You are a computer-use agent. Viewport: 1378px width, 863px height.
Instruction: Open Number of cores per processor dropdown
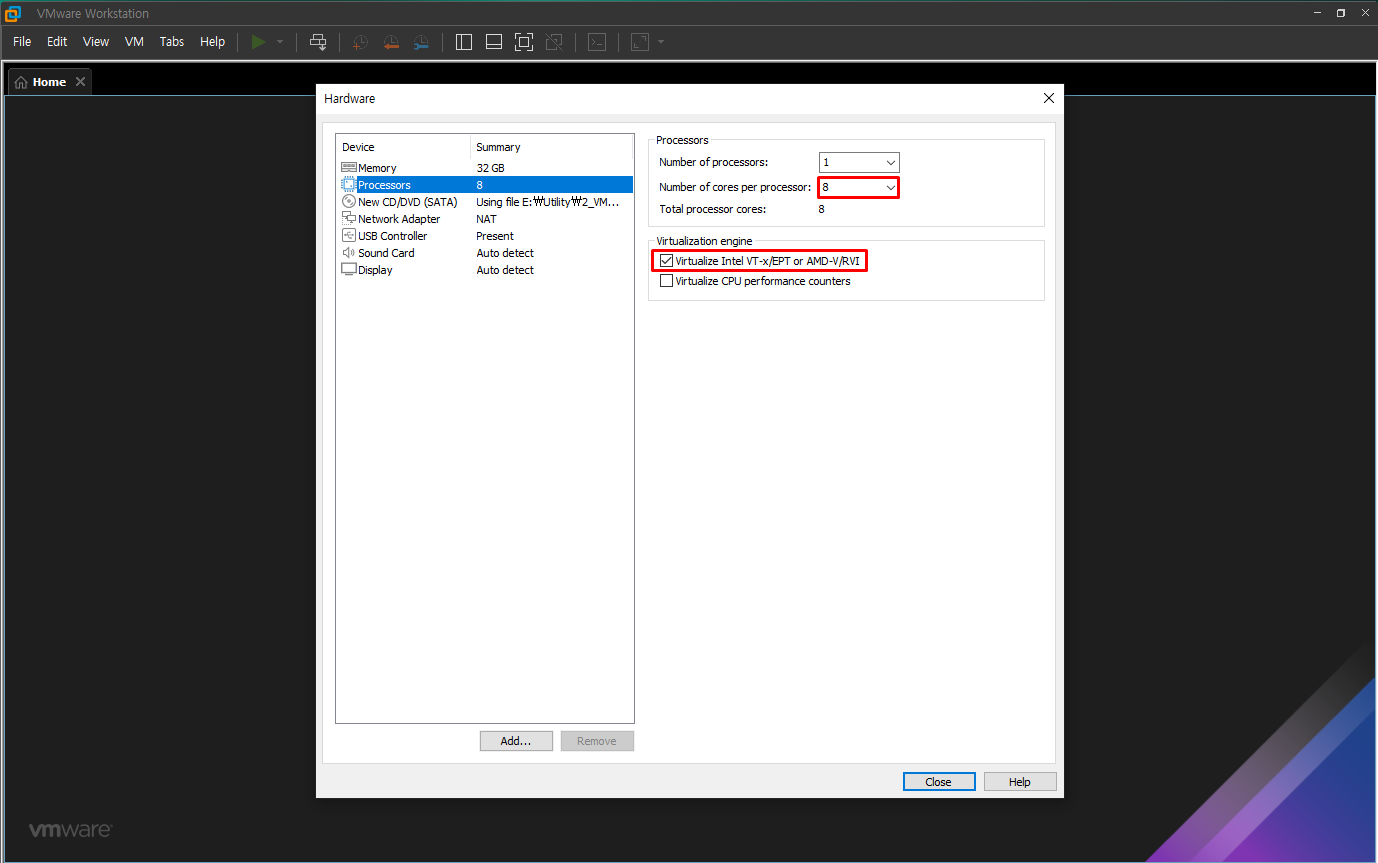(859, 187)
